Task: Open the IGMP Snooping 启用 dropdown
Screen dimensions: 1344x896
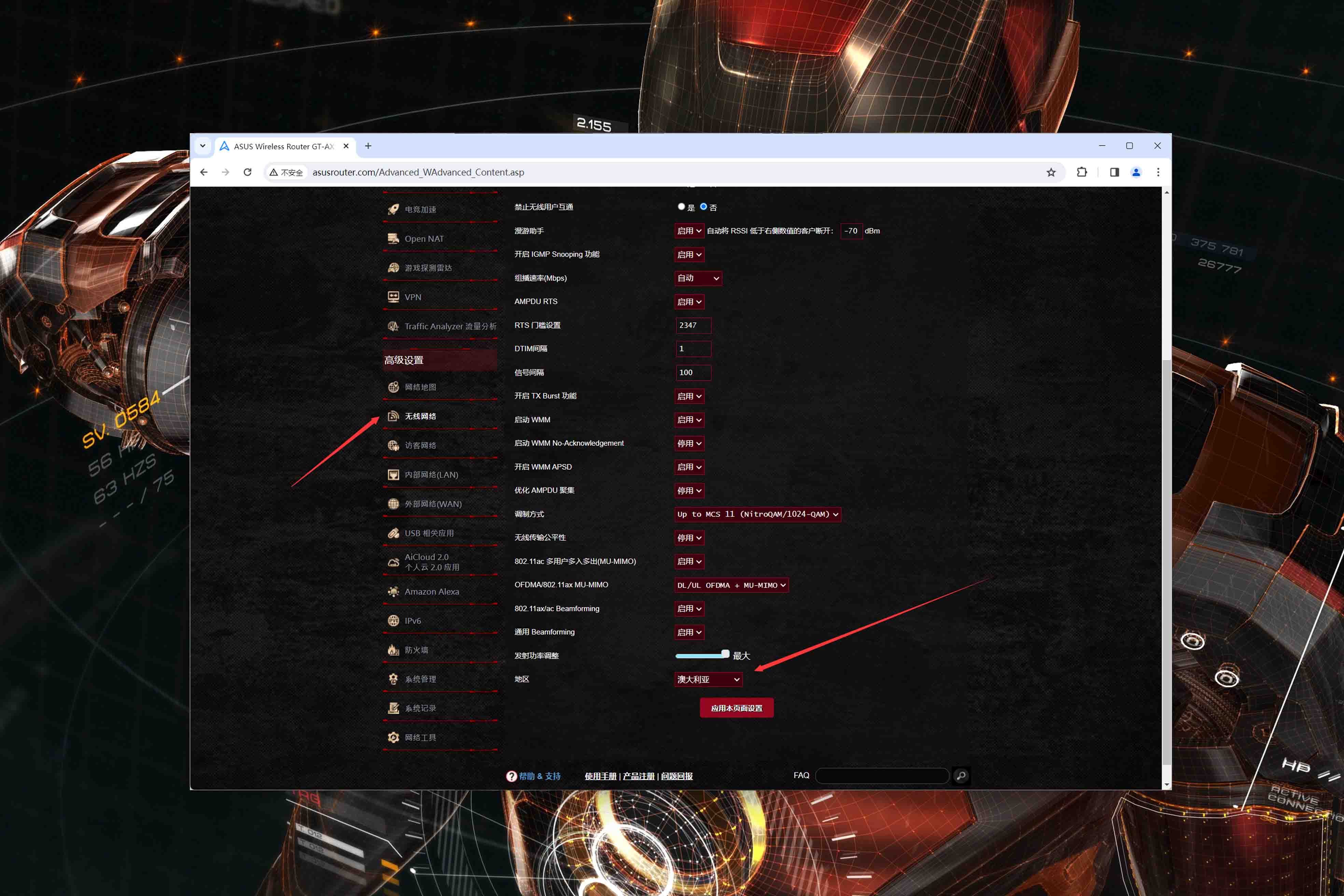Action: coord(689,255)
